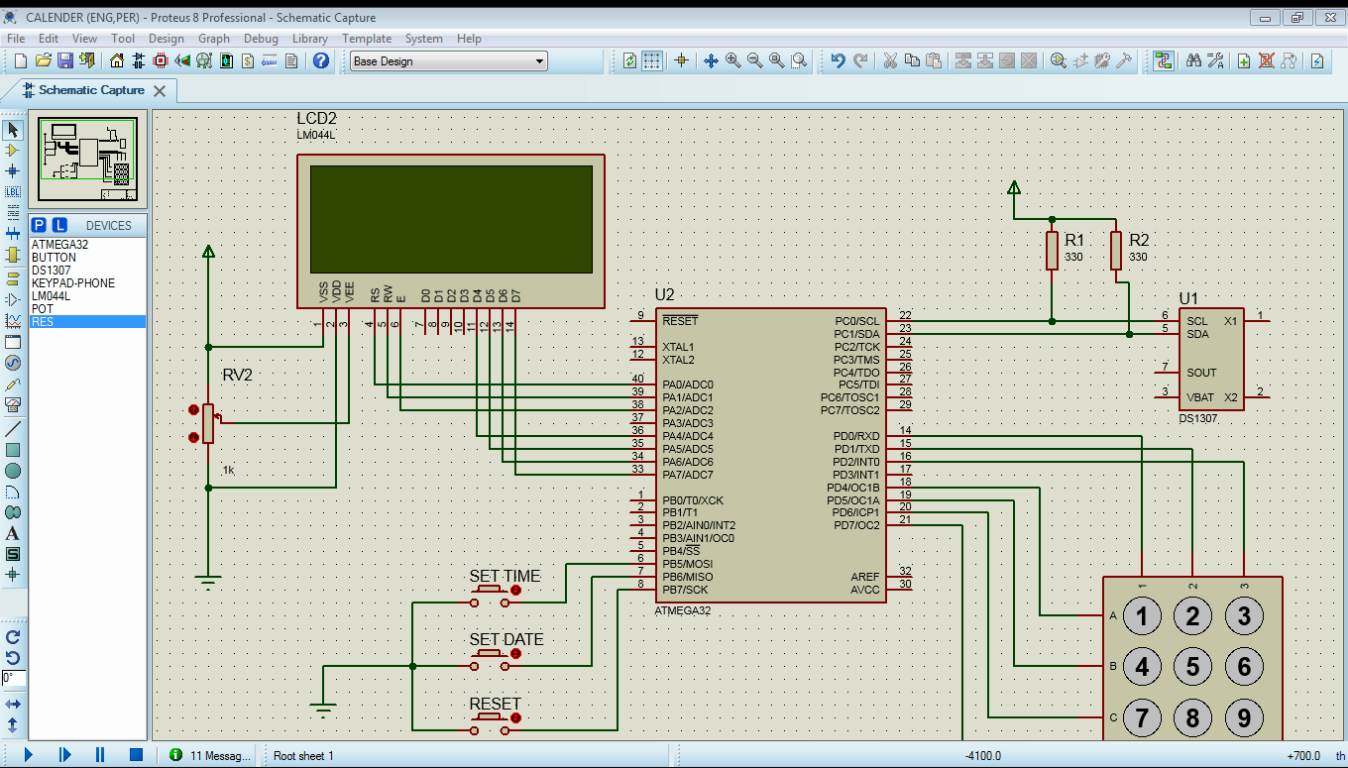Click the Cut scissors icon

click(889, 61)
